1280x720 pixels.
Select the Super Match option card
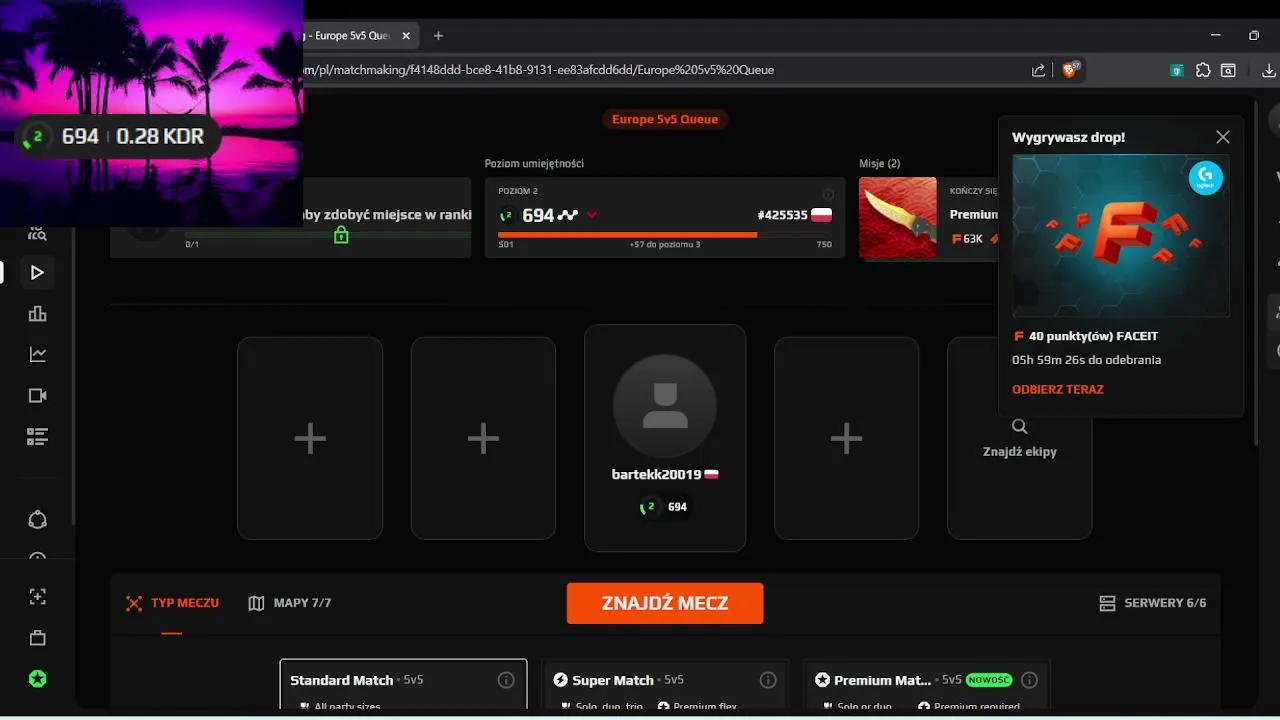[665, 685]
